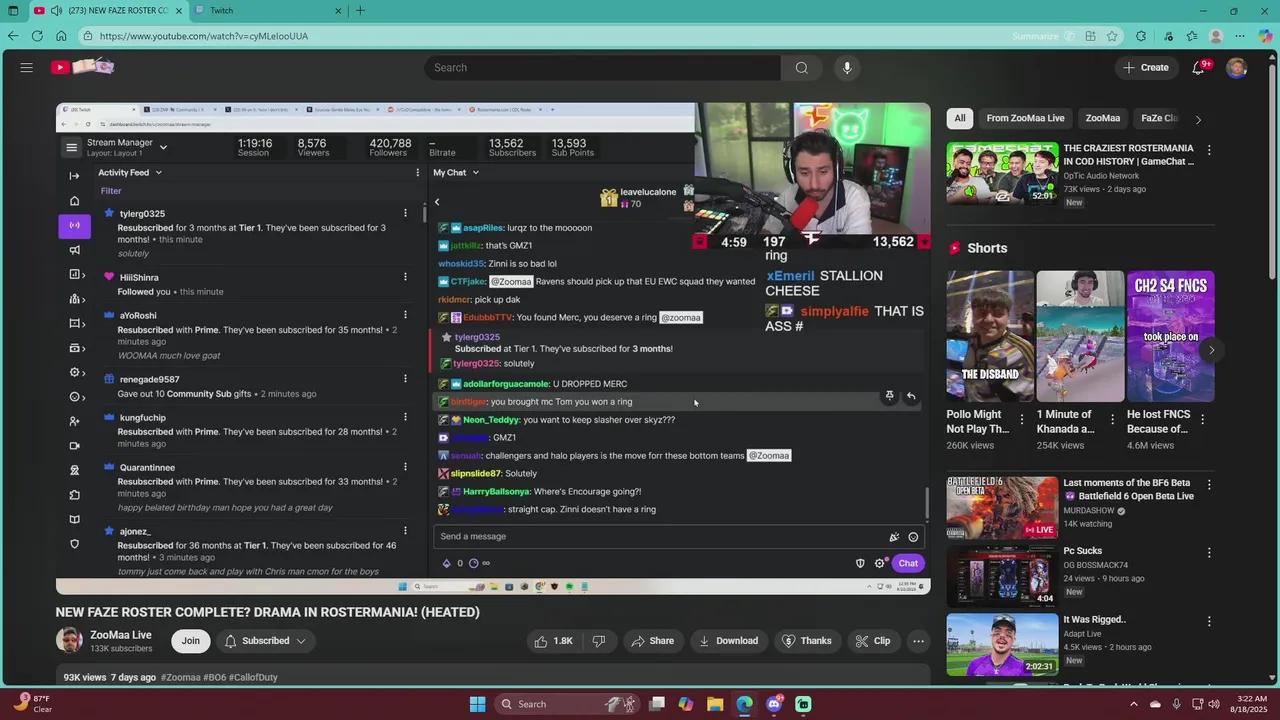1280x720 pixels.
Task: Click the Edge address bar URL
Action: [x=203, y=36]
